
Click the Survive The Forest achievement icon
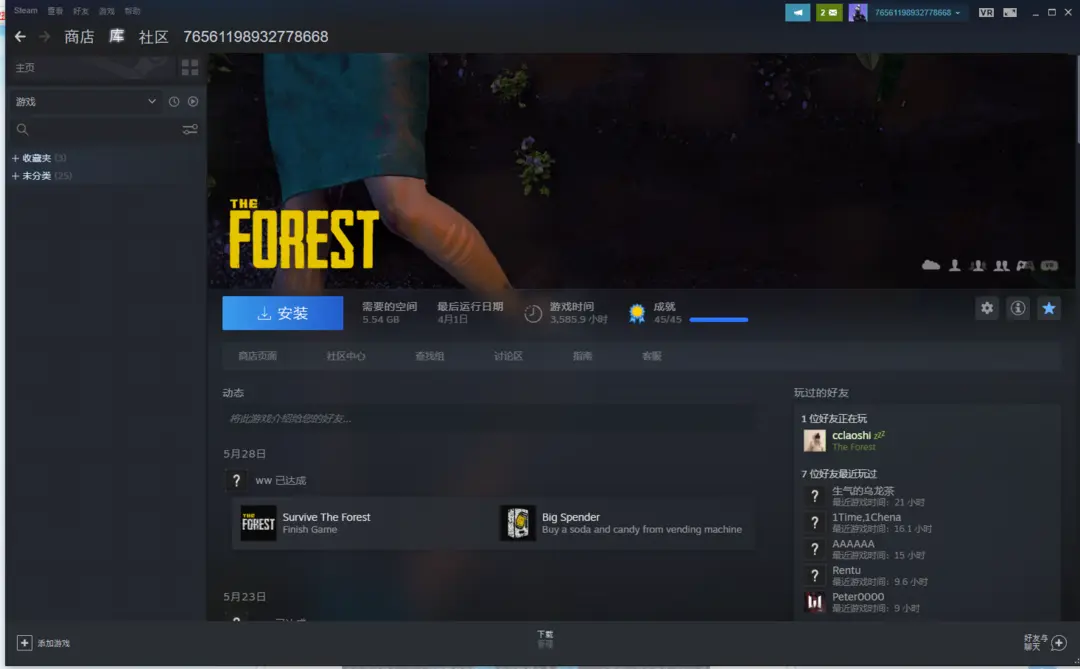point(258,523)
